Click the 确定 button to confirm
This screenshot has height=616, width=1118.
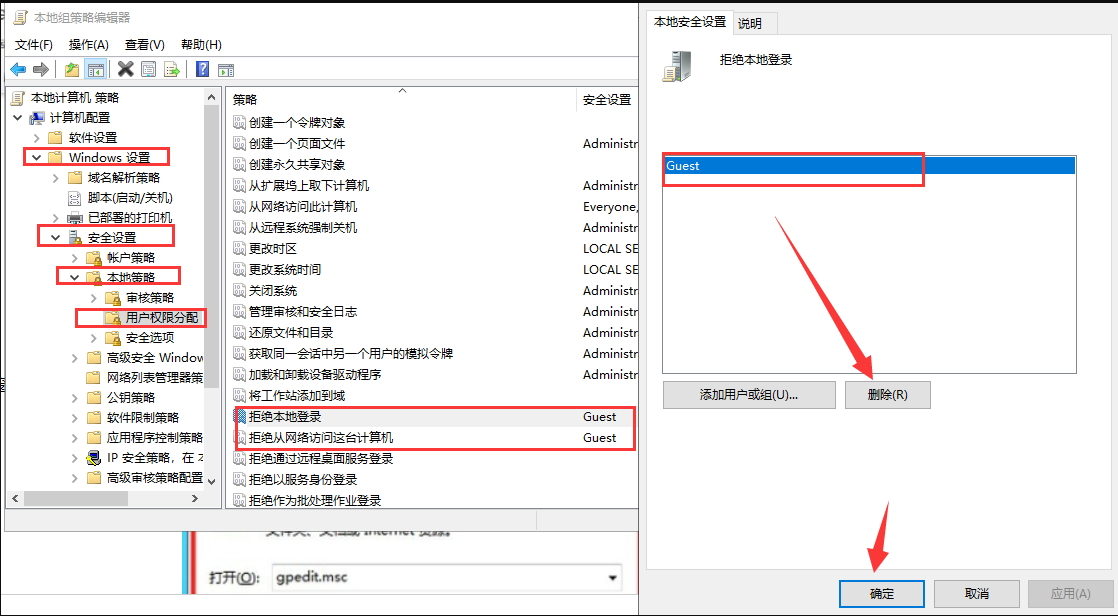point(881,593)
